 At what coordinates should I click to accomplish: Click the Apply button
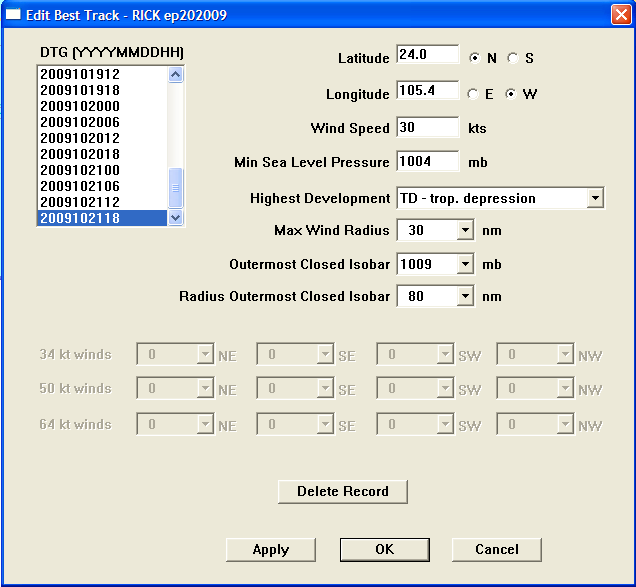click(270, 549)
